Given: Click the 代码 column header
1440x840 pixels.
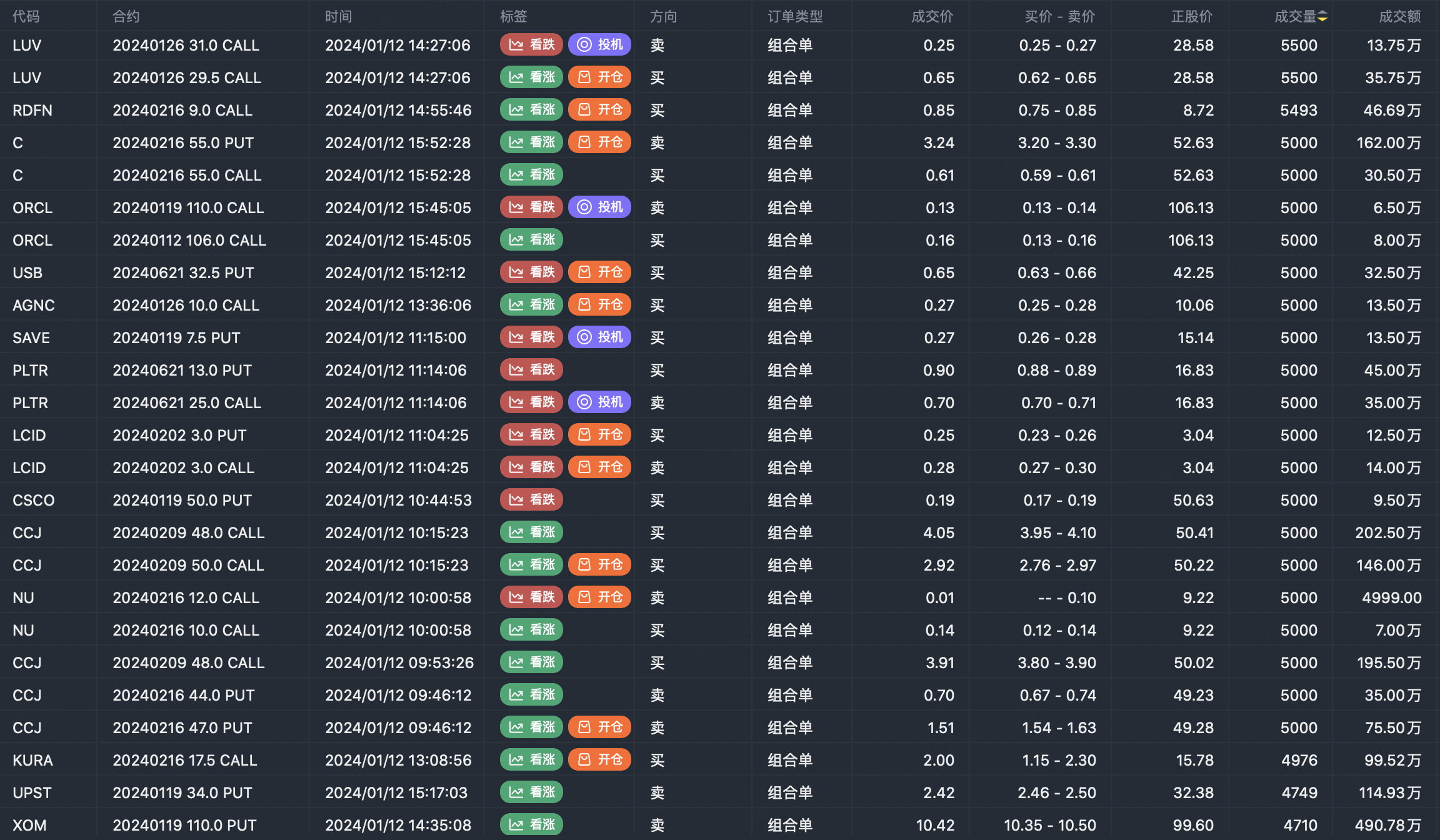Looking at the screenshot, I should click(x=26, y=17).
